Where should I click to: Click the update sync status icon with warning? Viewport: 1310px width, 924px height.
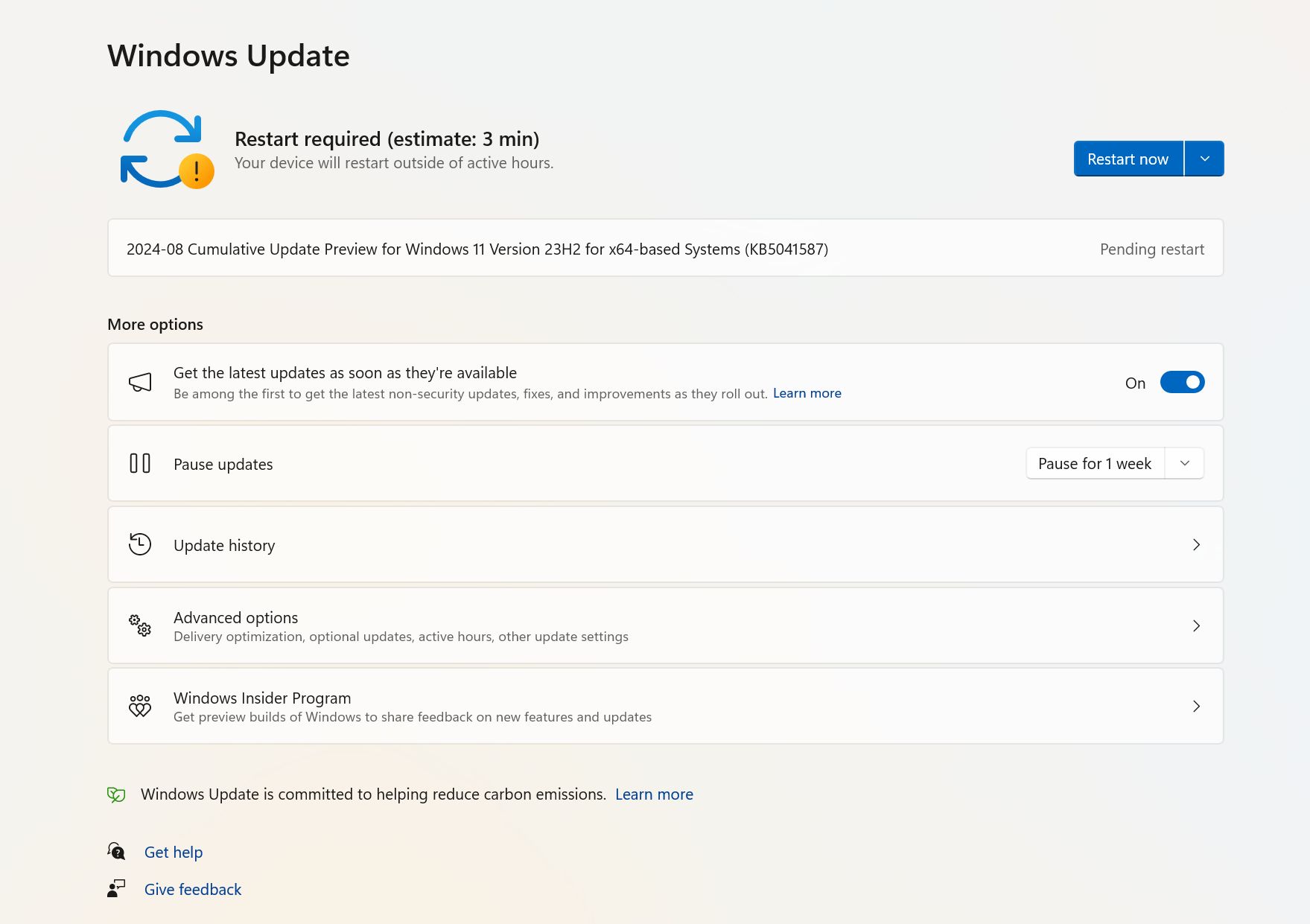click(x=167, y=149)
